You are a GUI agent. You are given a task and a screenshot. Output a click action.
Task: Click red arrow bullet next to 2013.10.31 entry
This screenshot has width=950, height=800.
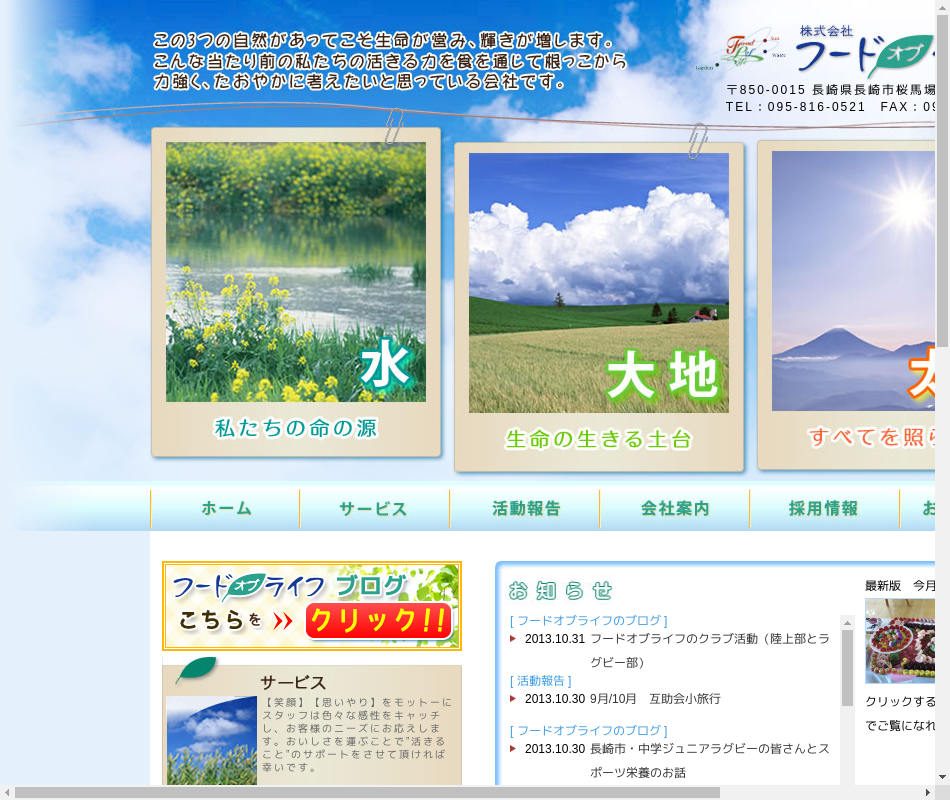point(513,638)
